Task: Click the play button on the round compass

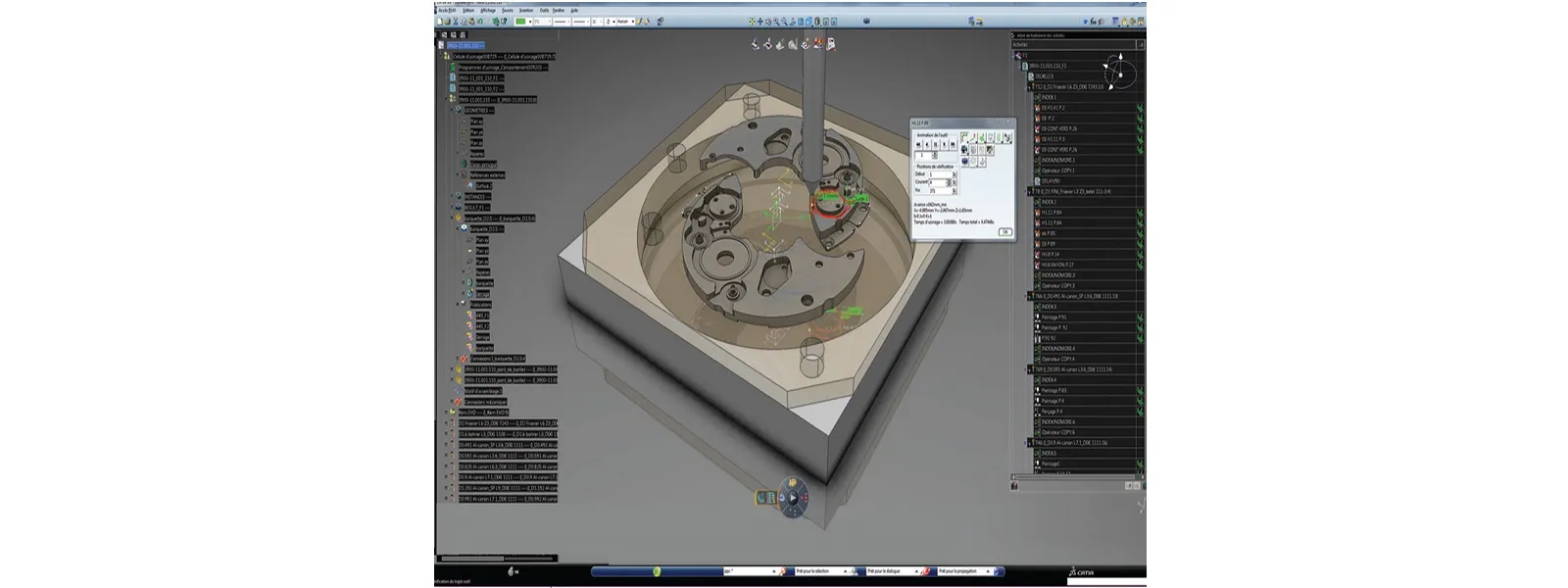Action: point(794,498)
